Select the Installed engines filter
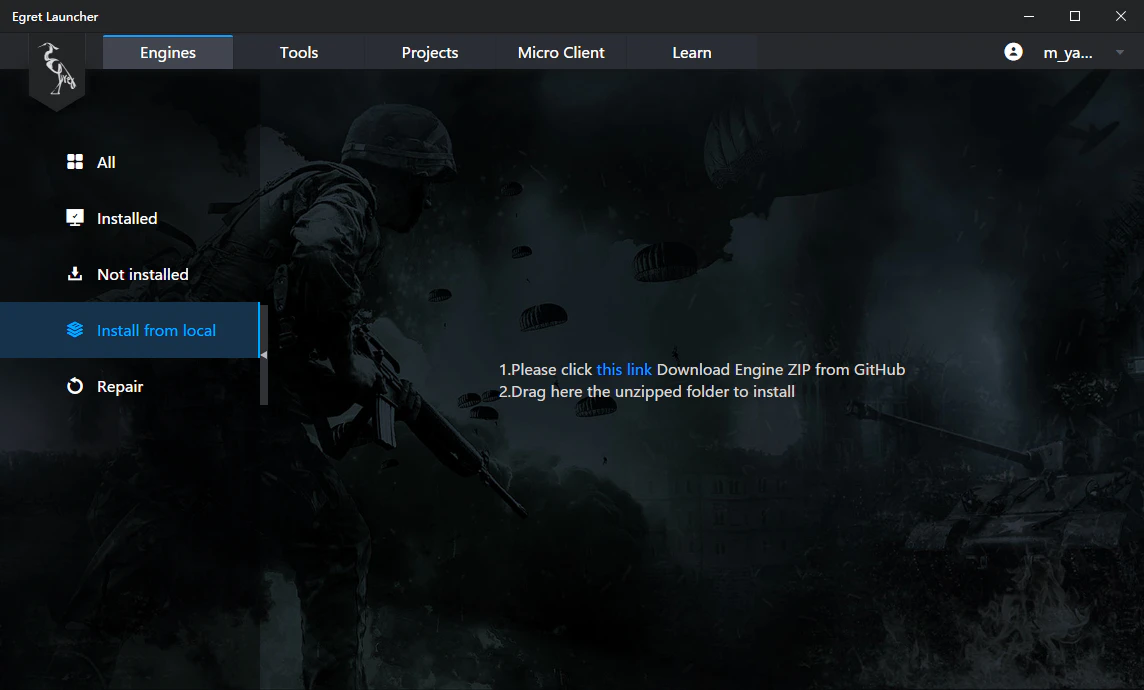This screenshot has width=1144, height=690. (x=130, y=218)
